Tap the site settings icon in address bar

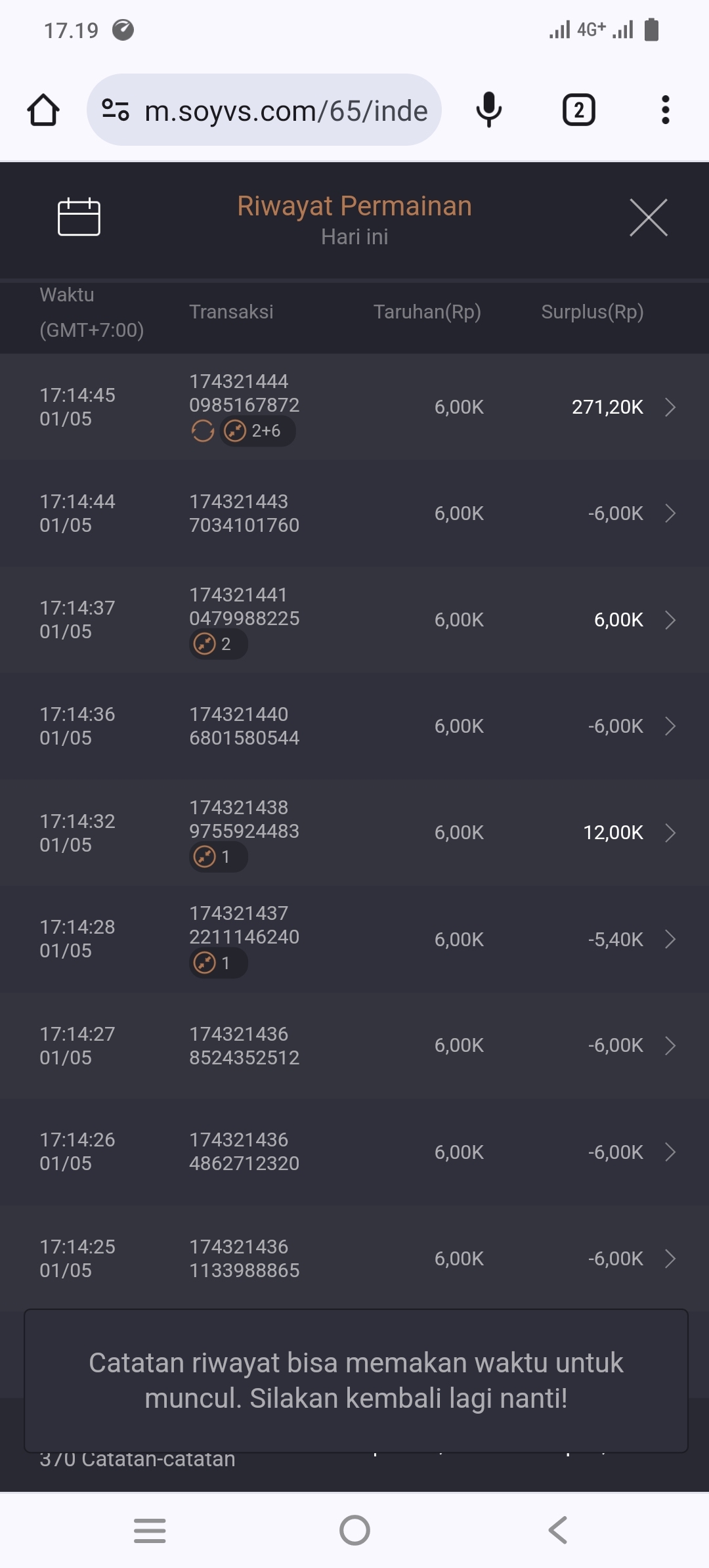(116, 110)
